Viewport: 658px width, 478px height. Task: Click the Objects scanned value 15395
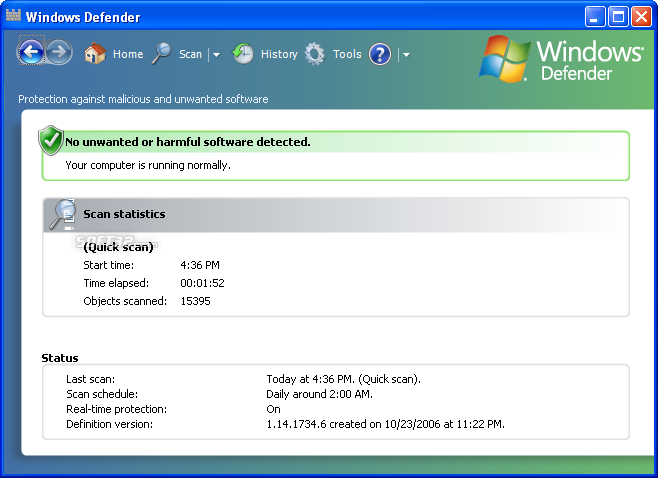tap(196, 301)
